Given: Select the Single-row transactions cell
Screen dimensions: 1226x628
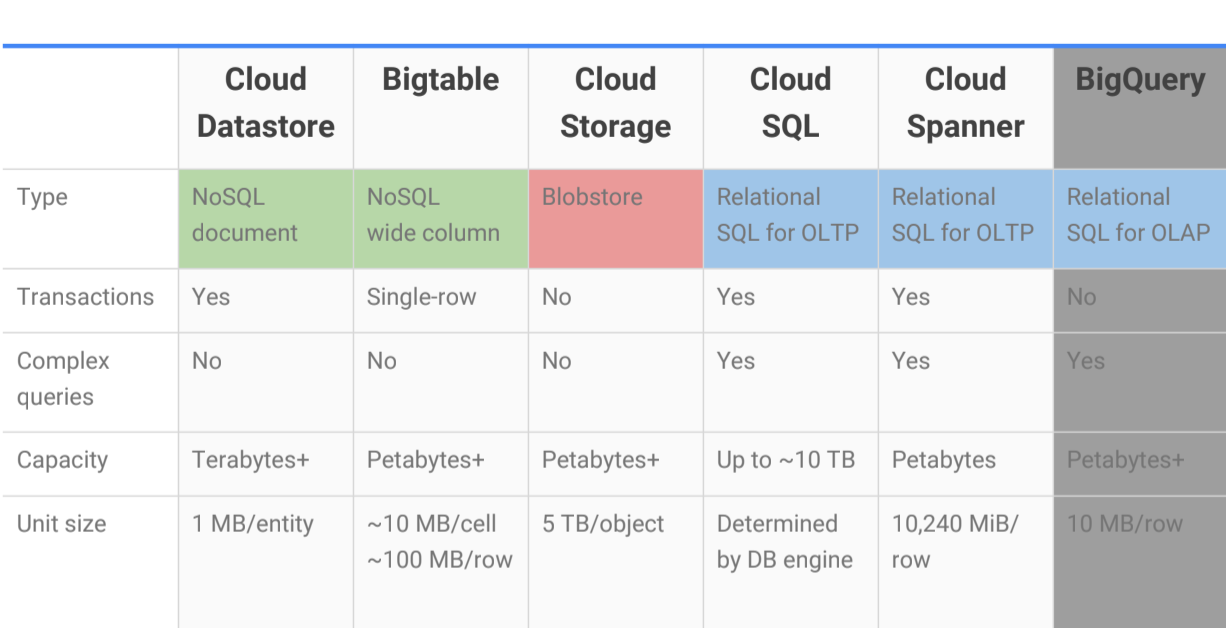Looking at the screenshot, I should 421,297.
